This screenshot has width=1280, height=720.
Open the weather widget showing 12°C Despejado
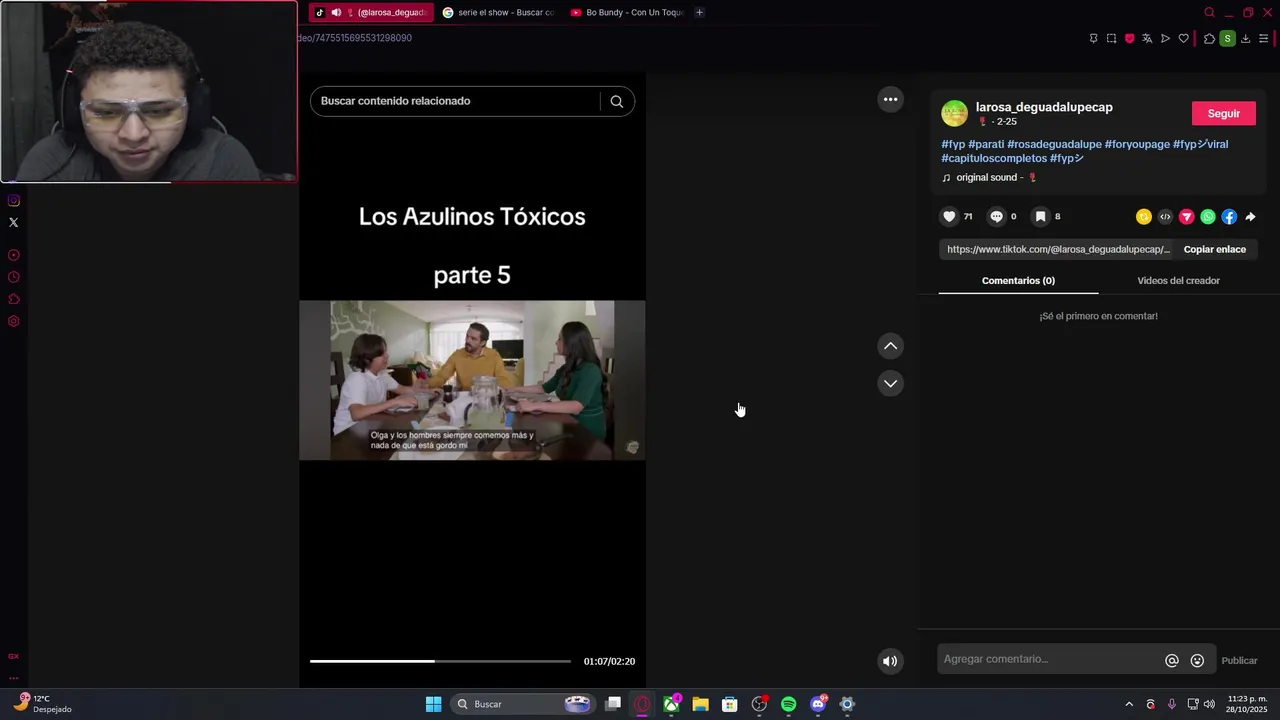click(x=40, y=704)
